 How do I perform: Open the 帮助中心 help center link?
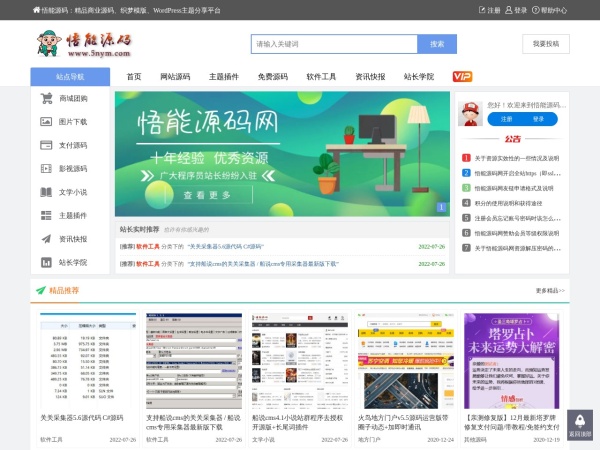549,10
